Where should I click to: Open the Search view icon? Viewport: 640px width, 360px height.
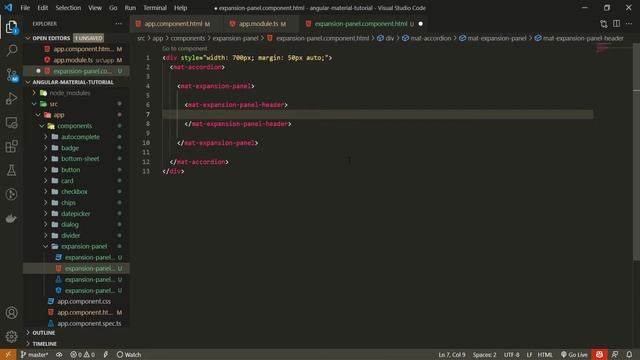tap(11, 50)
